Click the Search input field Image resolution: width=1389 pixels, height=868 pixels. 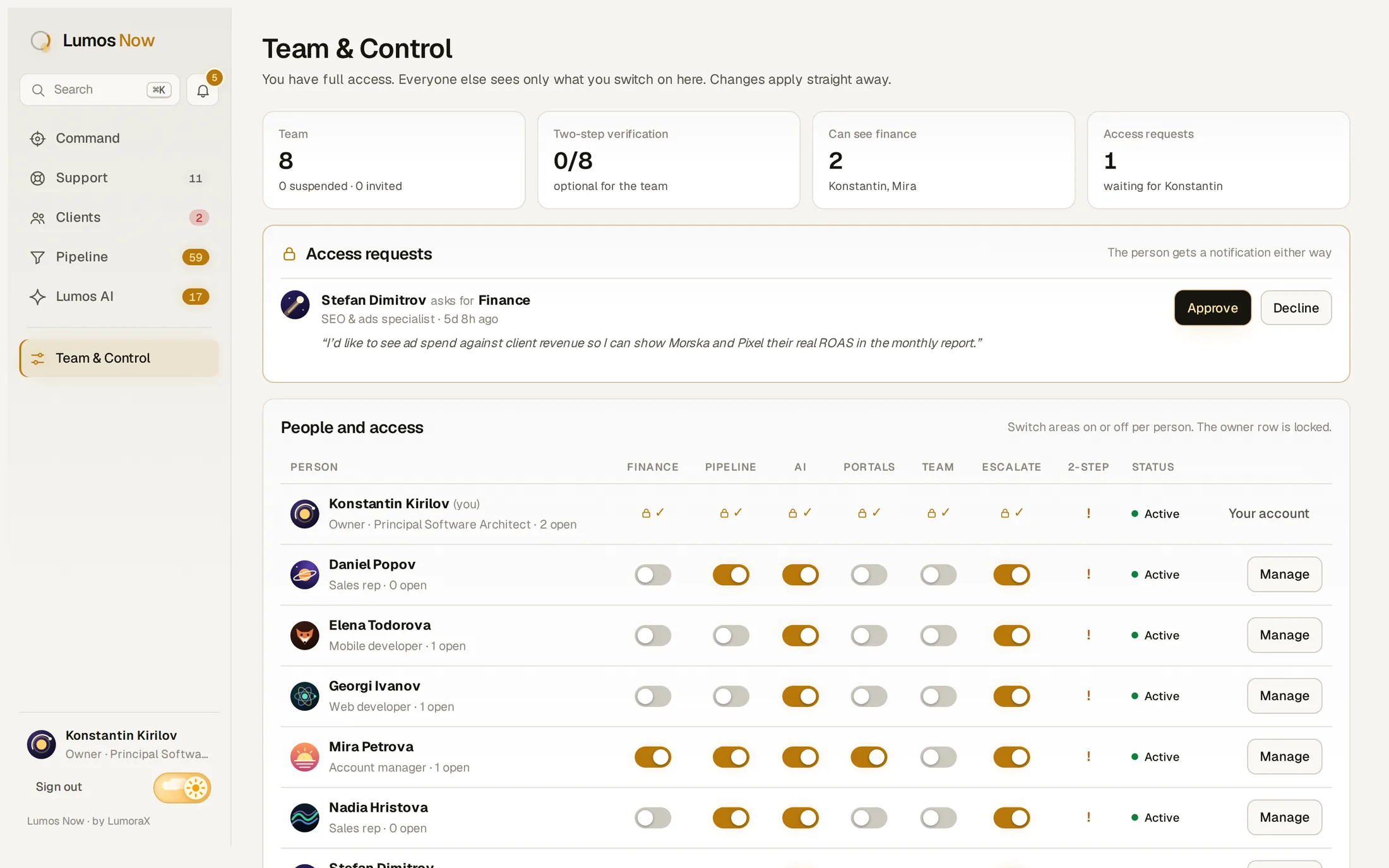pyautogui.click(x=100, y=90)
